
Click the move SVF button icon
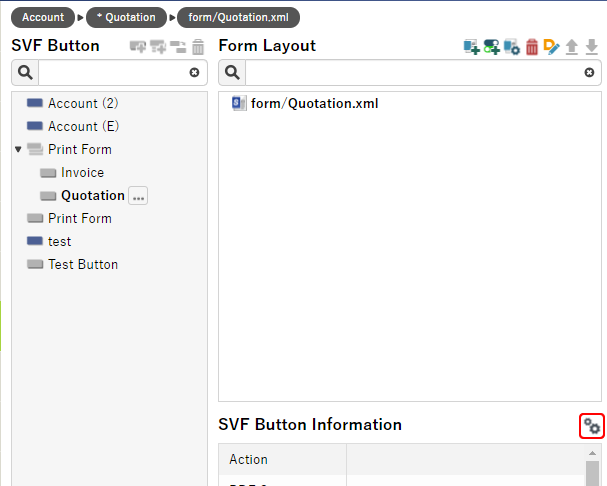[178, 47]
